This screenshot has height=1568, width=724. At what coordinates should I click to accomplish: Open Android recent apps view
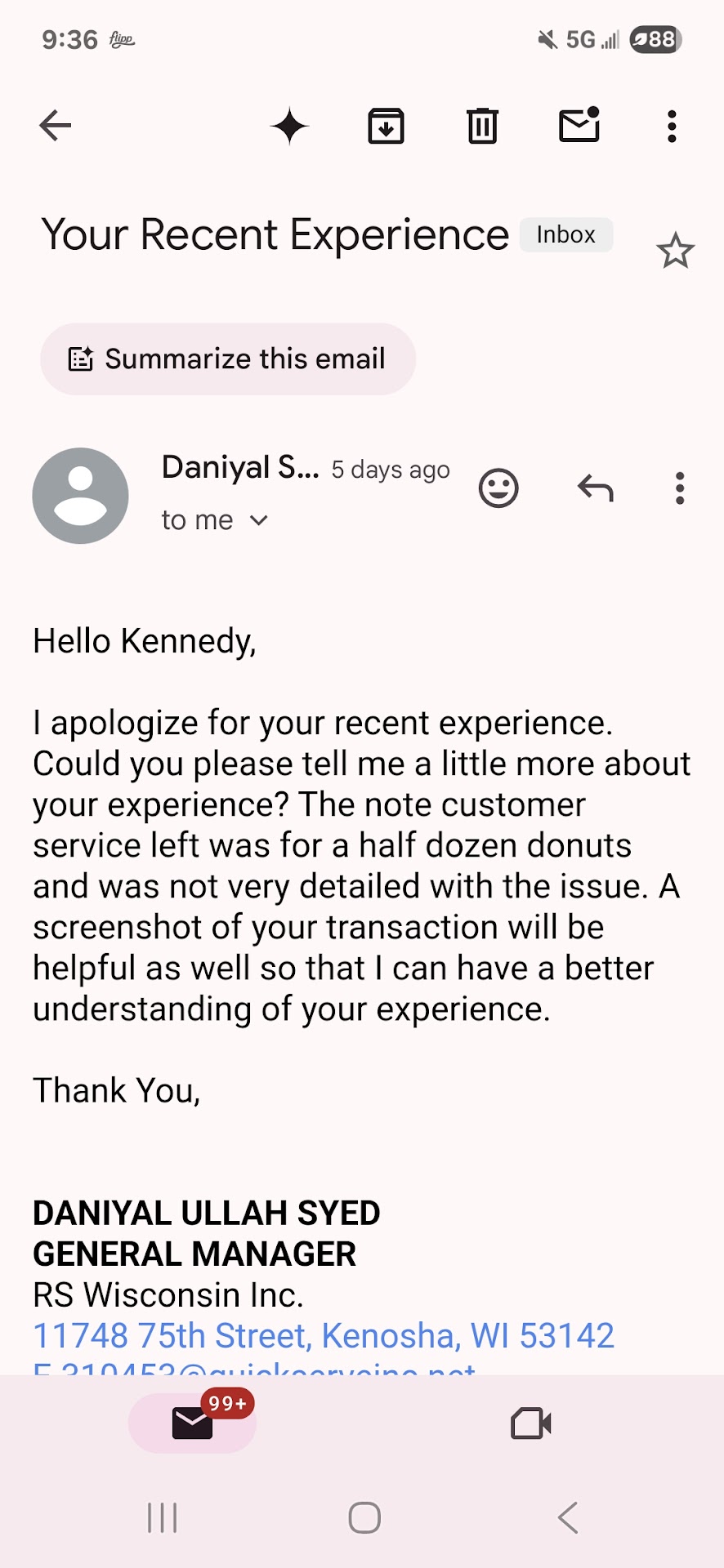click(163, 1518)
